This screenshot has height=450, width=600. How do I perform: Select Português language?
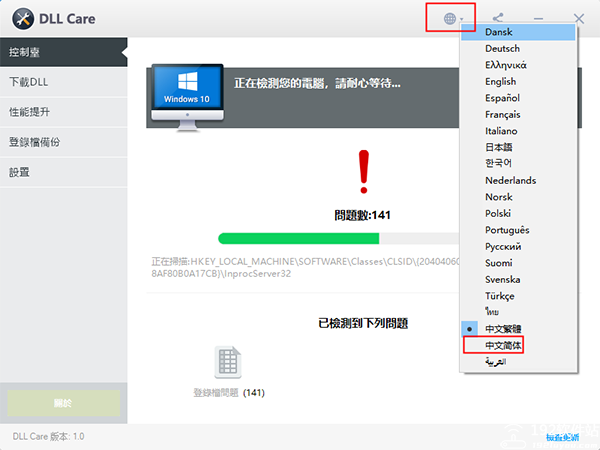(x=518, y=230)
